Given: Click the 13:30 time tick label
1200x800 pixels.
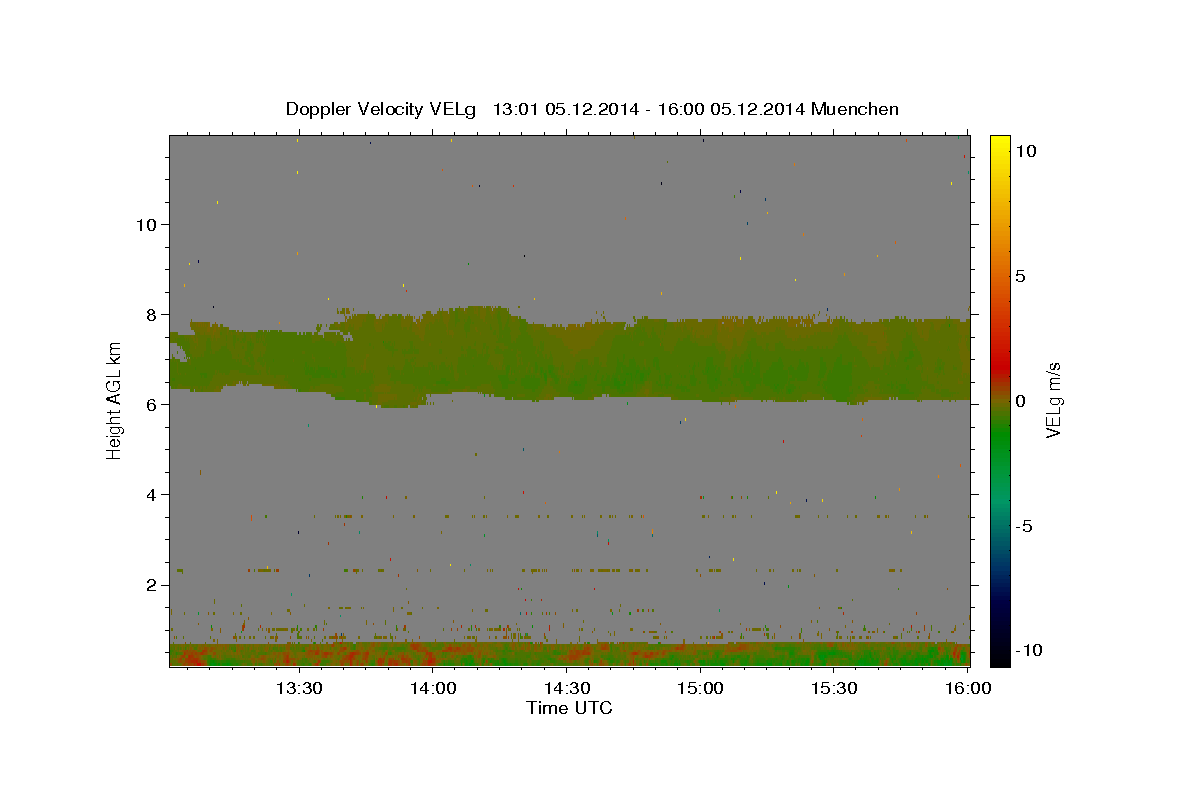Looking at the screenshot, I should (x=298, y=688).
